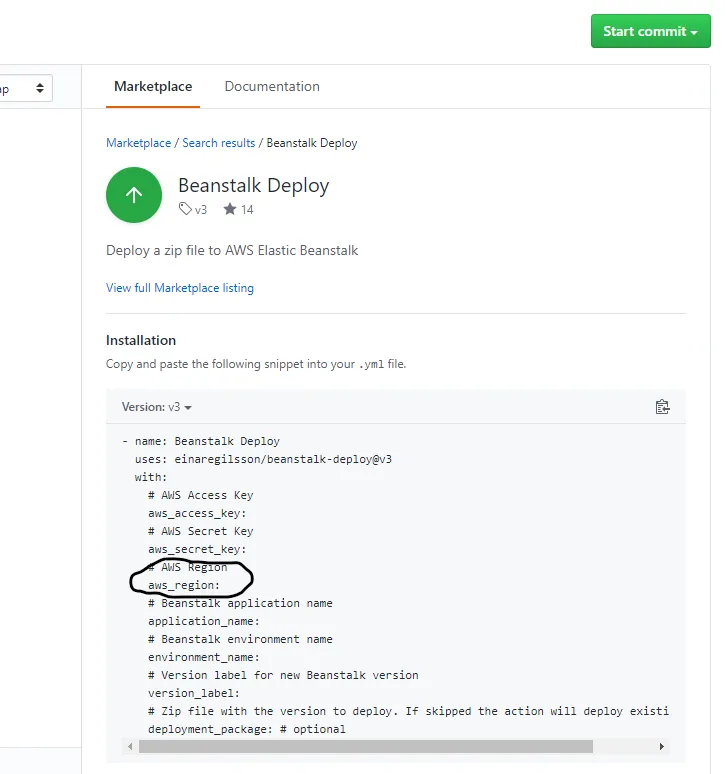The height and width of the screenshot is (774, 727).
Task: Click the 'aws_region:' line in snippet
Action: pyautogui.click(x=184, y=585)
